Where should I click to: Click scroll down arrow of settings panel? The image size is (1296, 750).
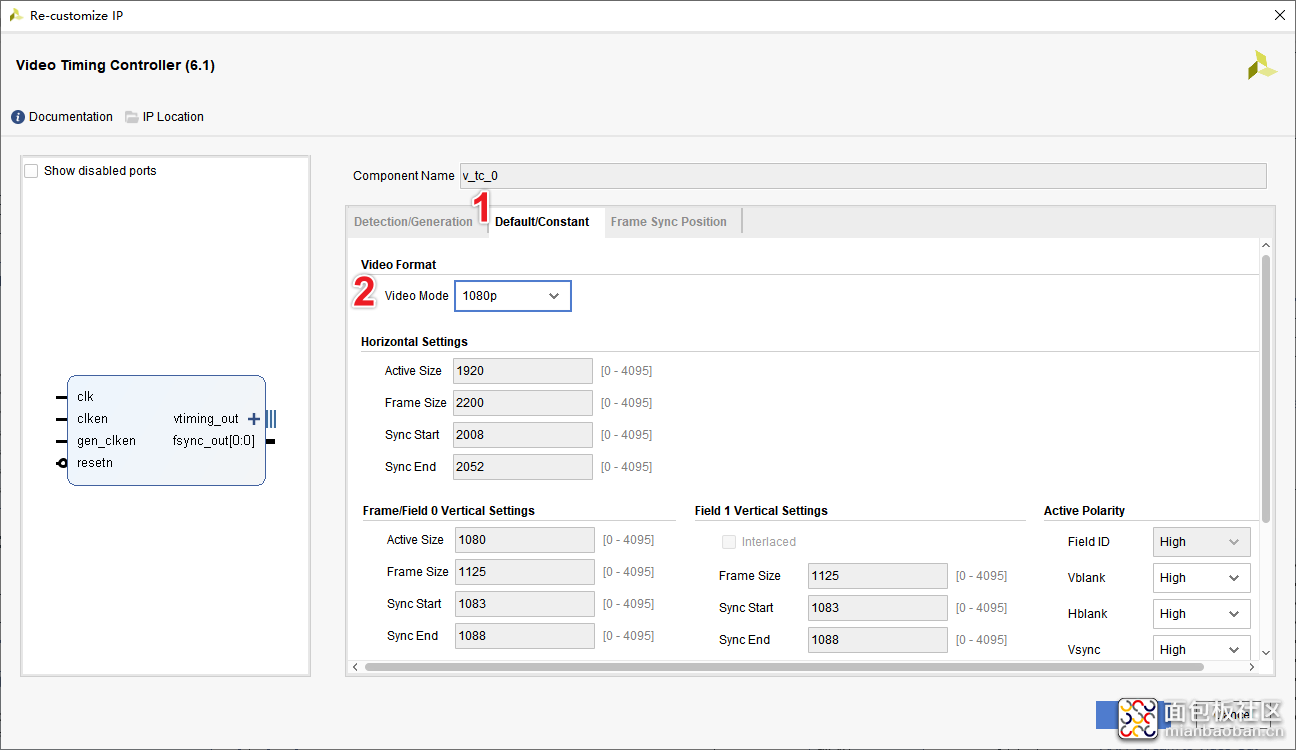(x=1266, y=652)
